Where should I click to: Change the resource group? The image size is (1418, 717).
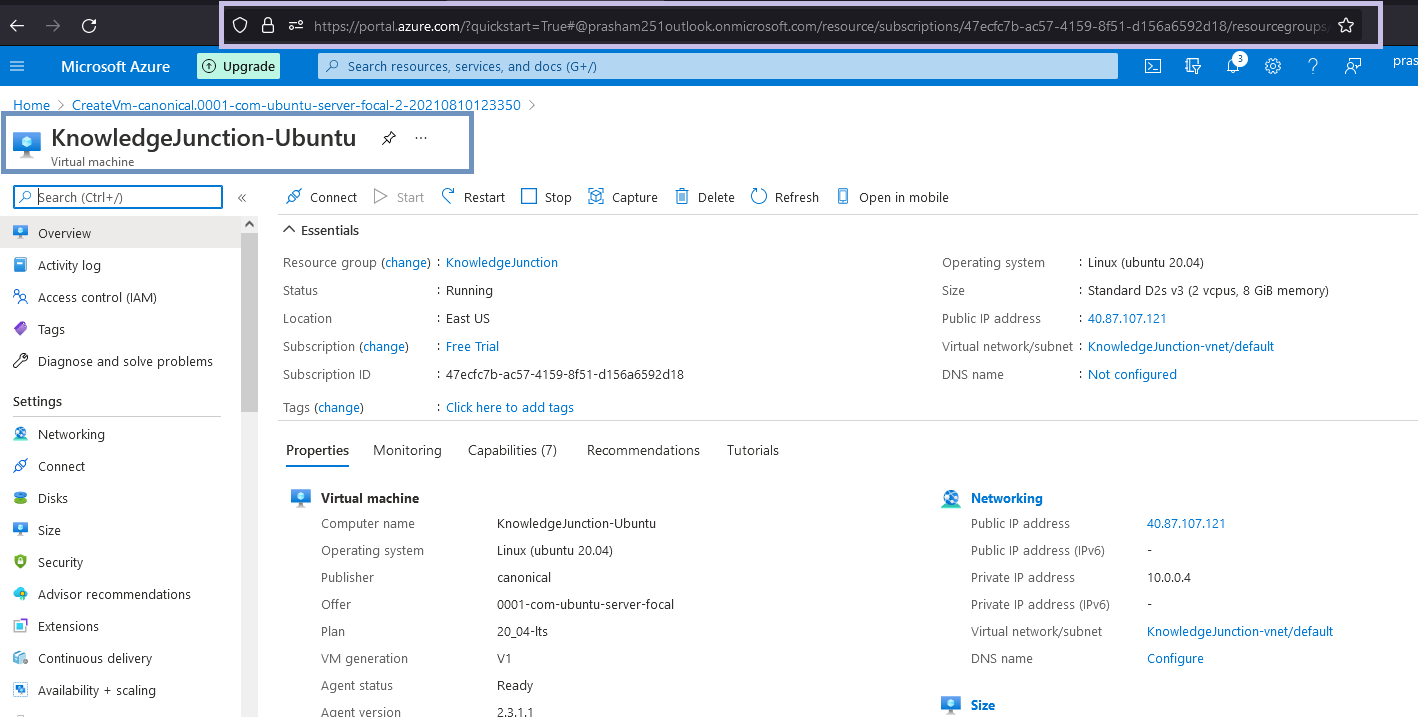pyautogui.click(x=406, y=262)
